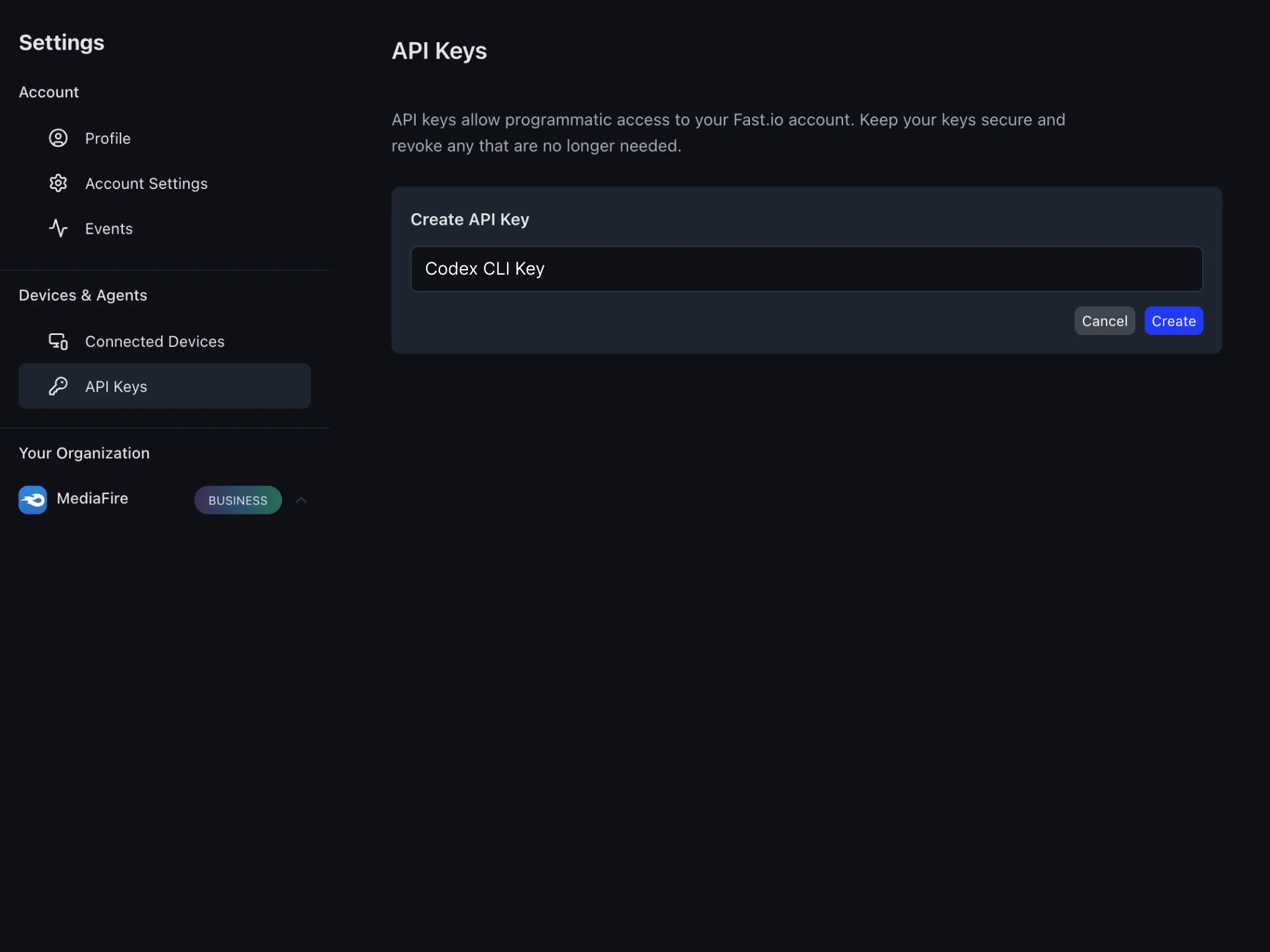Select the API Keys sidebar entry
This screenshot has width=1270, height=952.
pos(116,386)
